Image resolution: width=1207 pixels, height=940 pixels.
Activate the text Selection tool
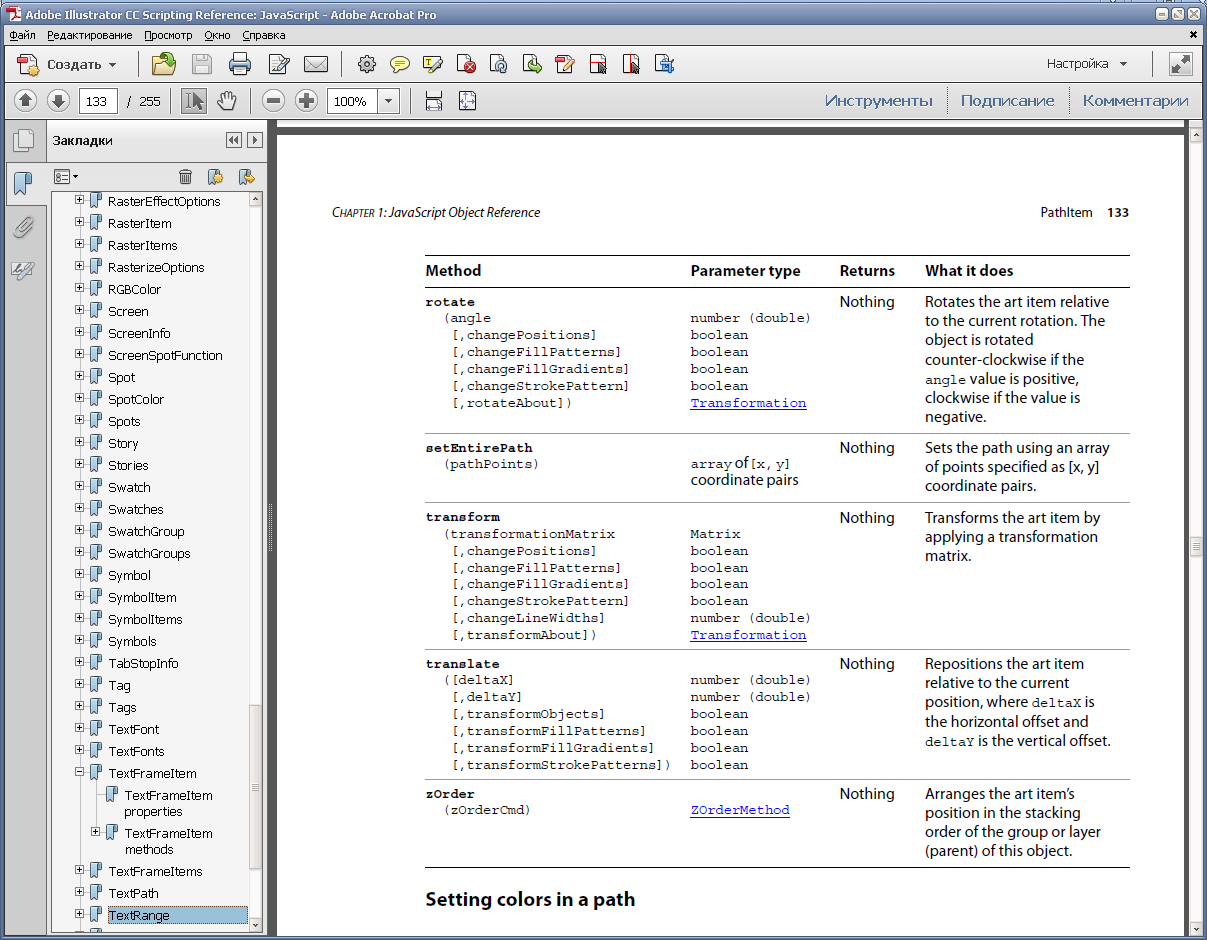[194, 101]
